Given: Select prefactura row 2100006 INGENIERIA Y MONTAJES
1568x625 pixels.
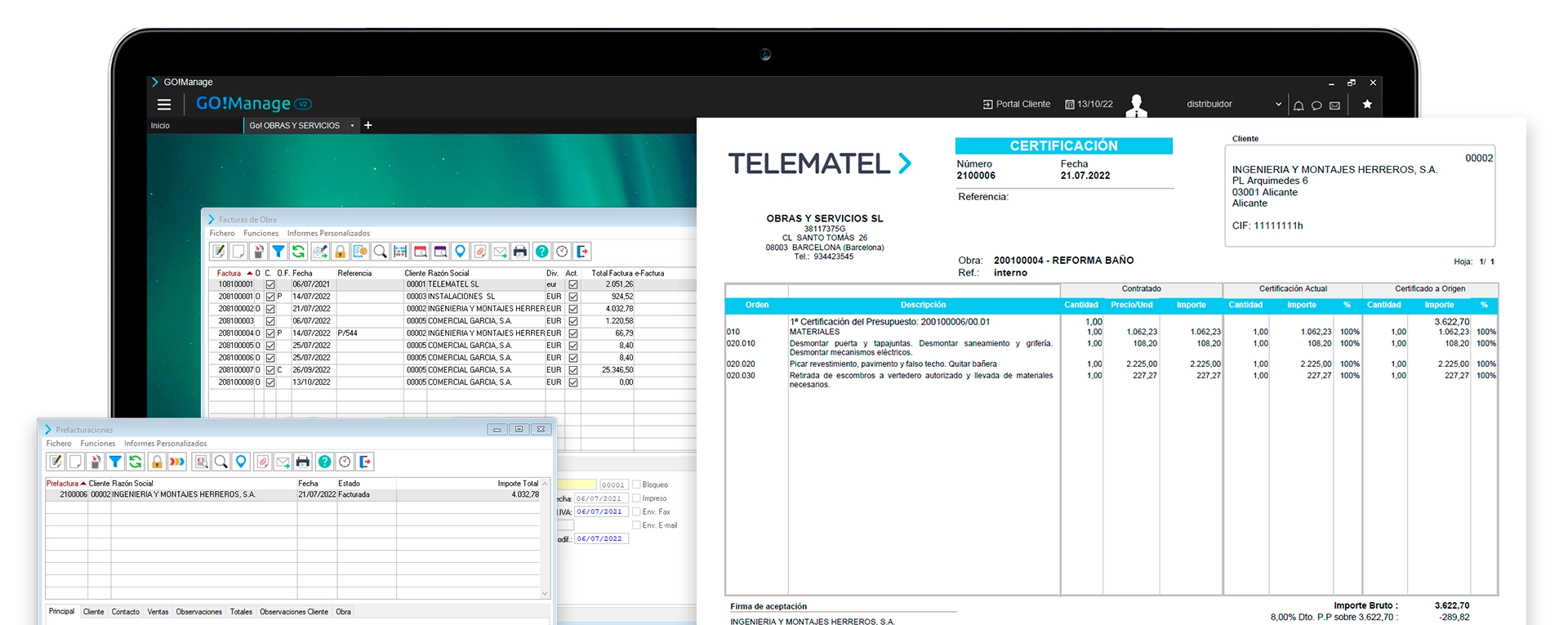Looking at the screenshot, I should [x=293, y=495].
